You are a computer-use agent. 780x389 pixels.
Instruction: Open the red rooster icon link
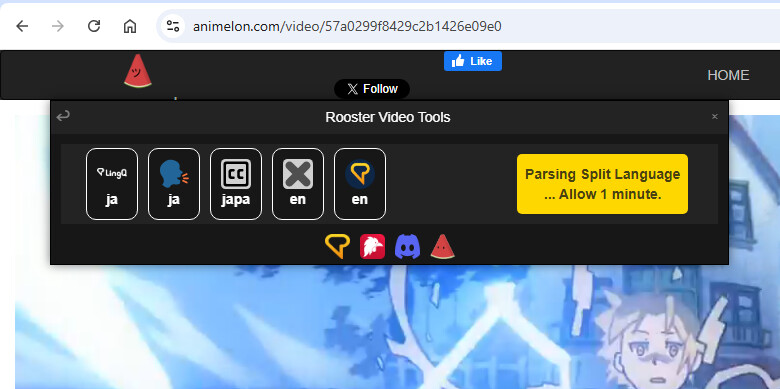372,247
